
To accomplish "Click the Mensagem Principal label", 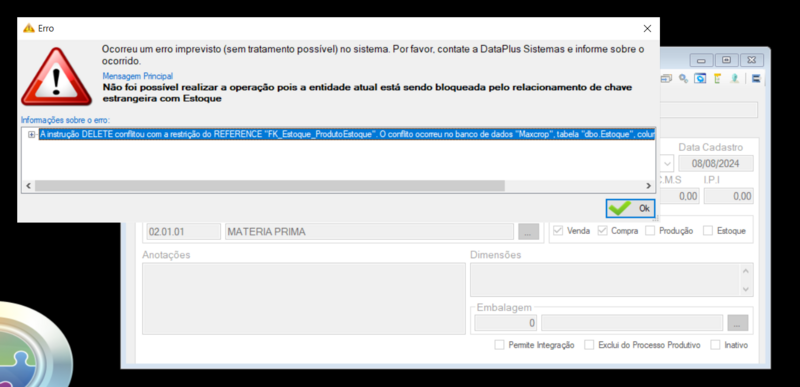I will click(138, 76).
